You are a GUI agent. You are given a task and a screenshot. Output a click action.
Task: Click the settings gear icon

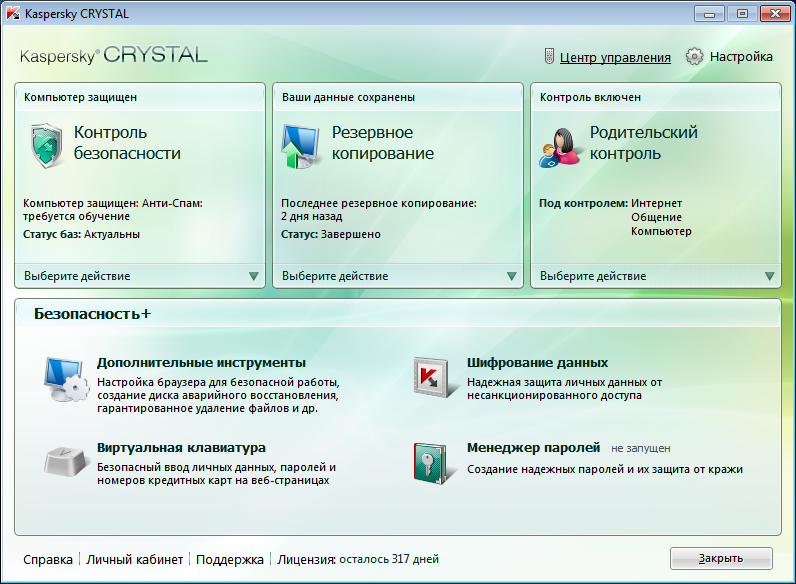coord(694,56)
